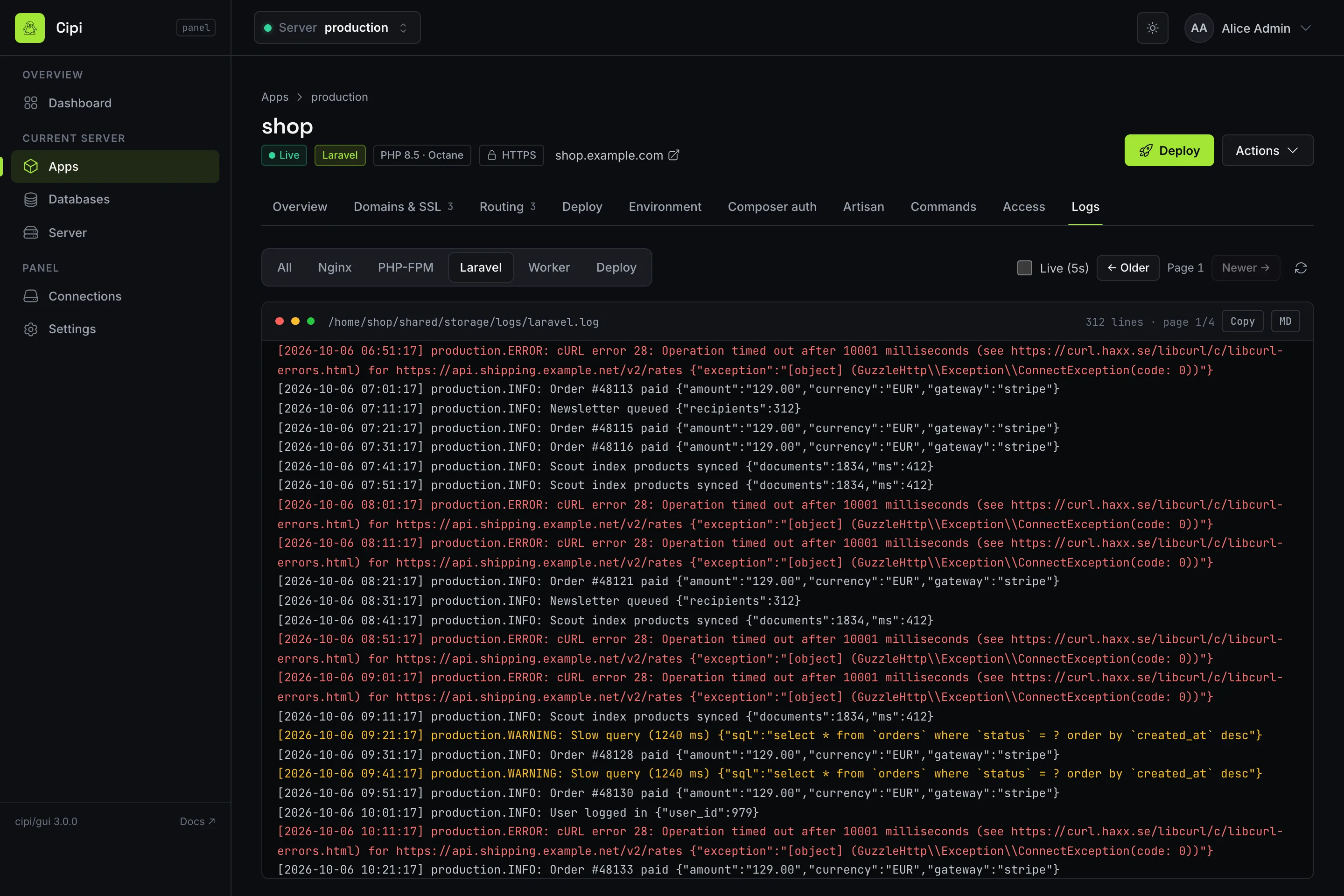This screenshot has height=896, width=1344.
Task: Open the Commands tab
Action: click(944, 207)
